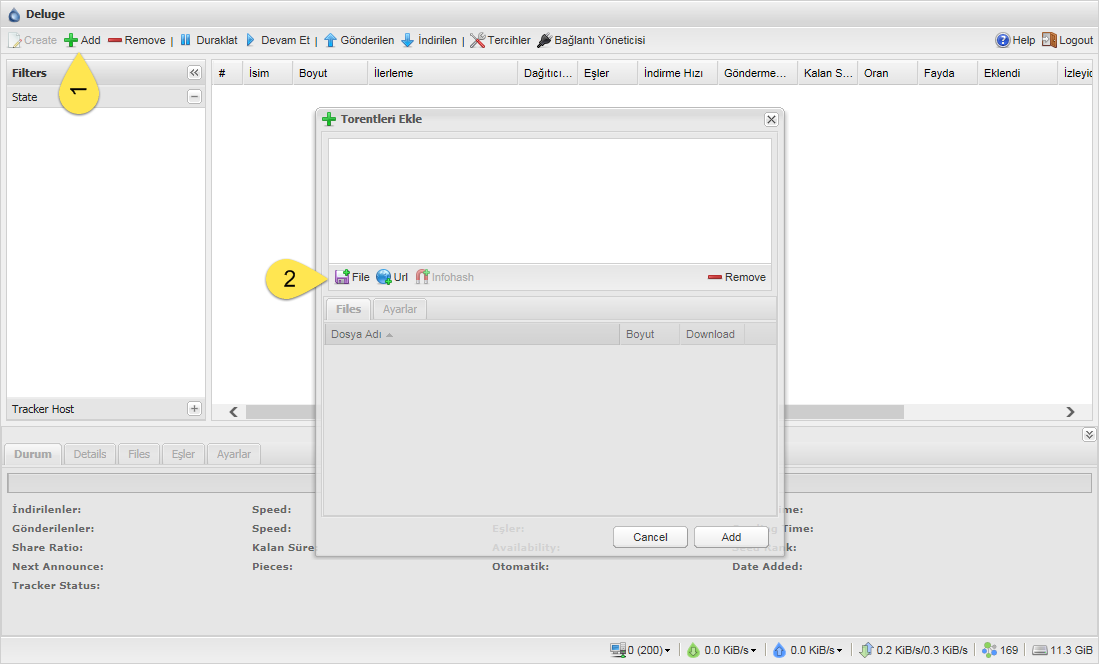This screenshot has height=664, width=1099.
Task: Open the Details tab in the bottom panel
Action: [x=90, y=454]
